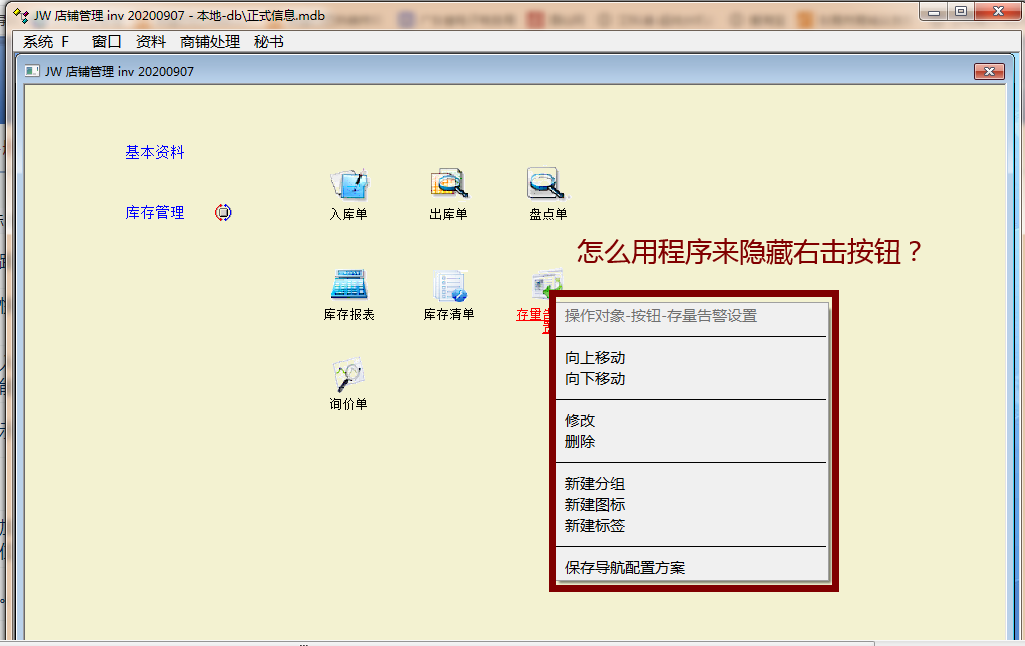Select 新建图标 in context menu
This screenshot has height=646, width=1025.
[x=595, y=505]
